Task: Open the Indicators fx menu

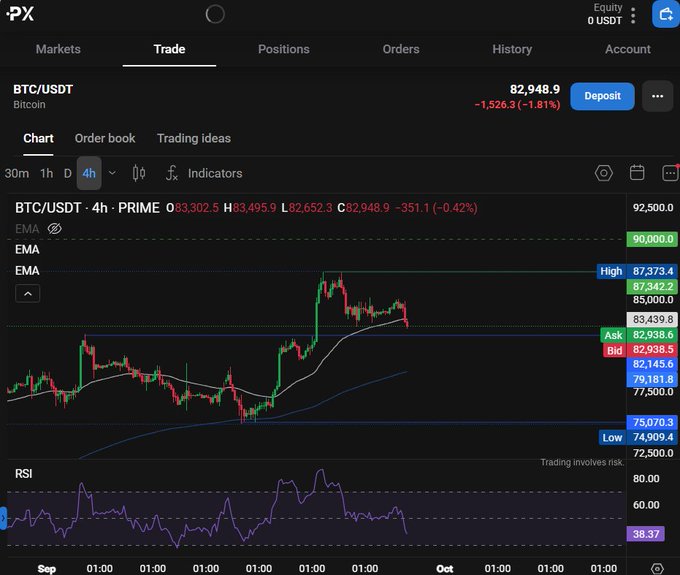Action: tap(204, 173)
